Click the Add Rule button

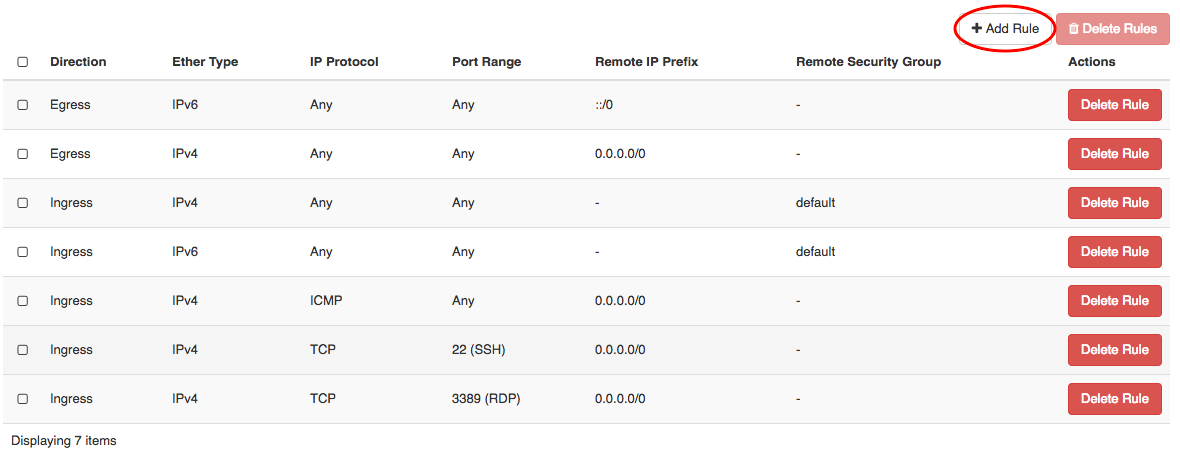coord(1005,29)
